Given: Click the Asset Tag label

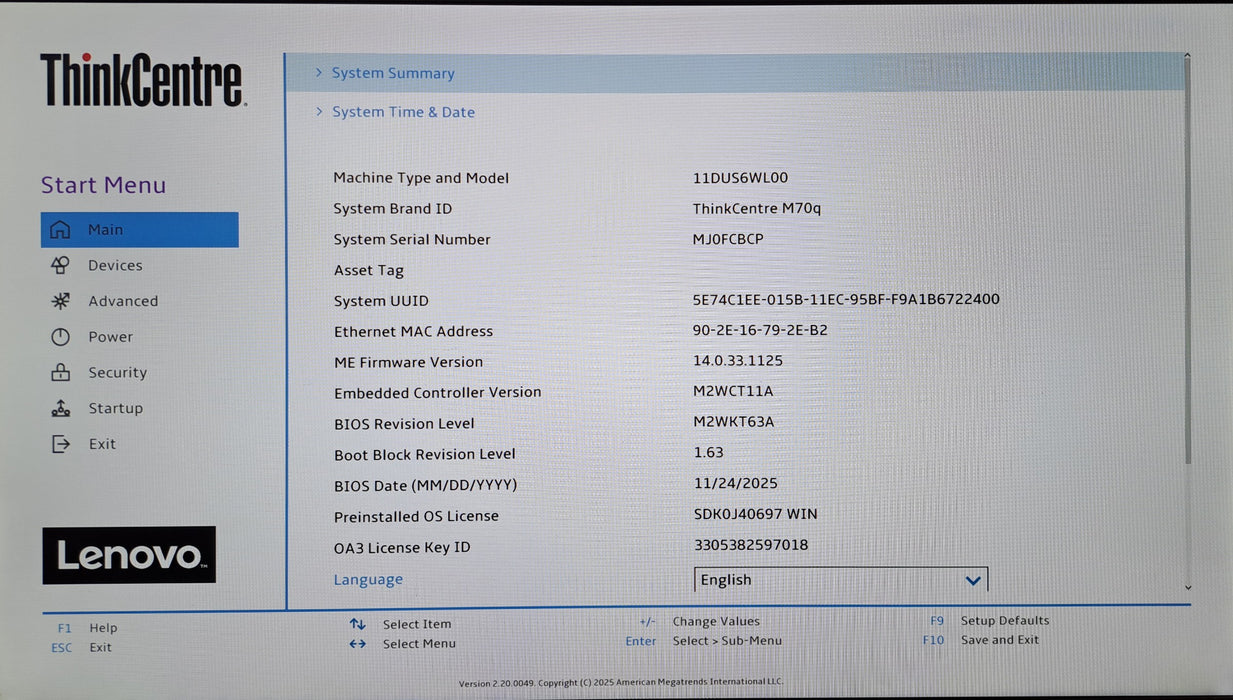Looking at the screenshot, I should pyautogui.click(x=369, y=270).
